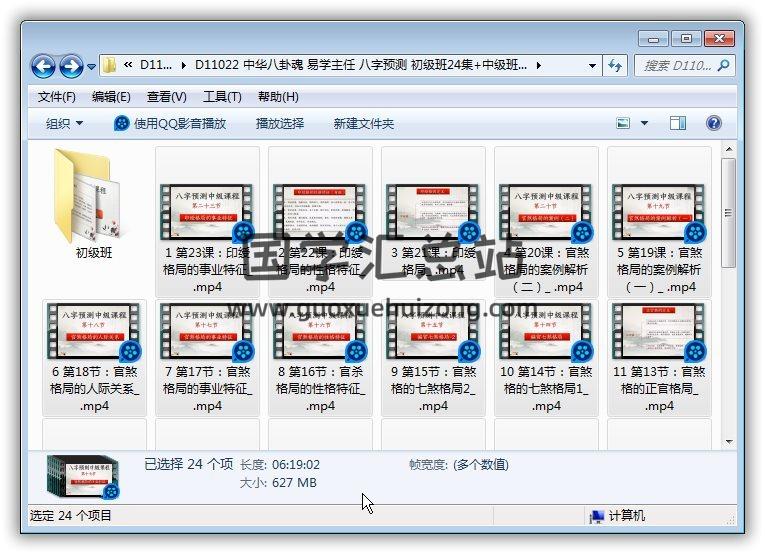Click 使用QQ影音播放 text in the toolbar
The width and height of the screenshot is (765, 554).
[x=180, y=123]
